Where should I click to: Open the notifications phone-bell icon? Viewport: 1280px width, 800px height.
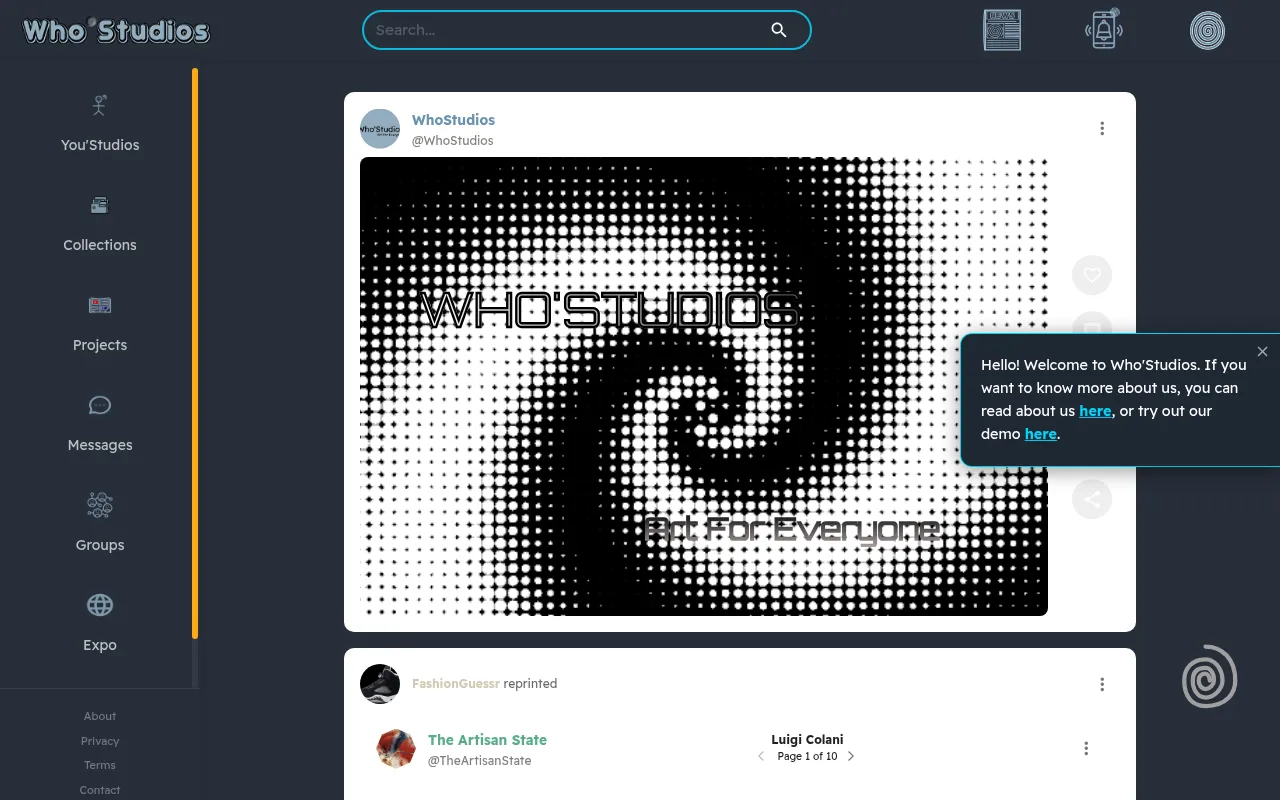(x=1104, y=29)
